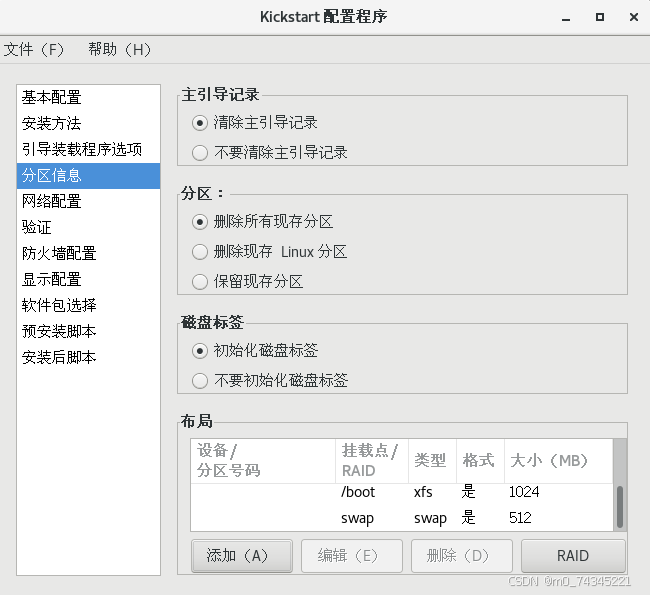Click the 删除 (D) button
This screenshot has height=595, width=650.
pos(462,556)
